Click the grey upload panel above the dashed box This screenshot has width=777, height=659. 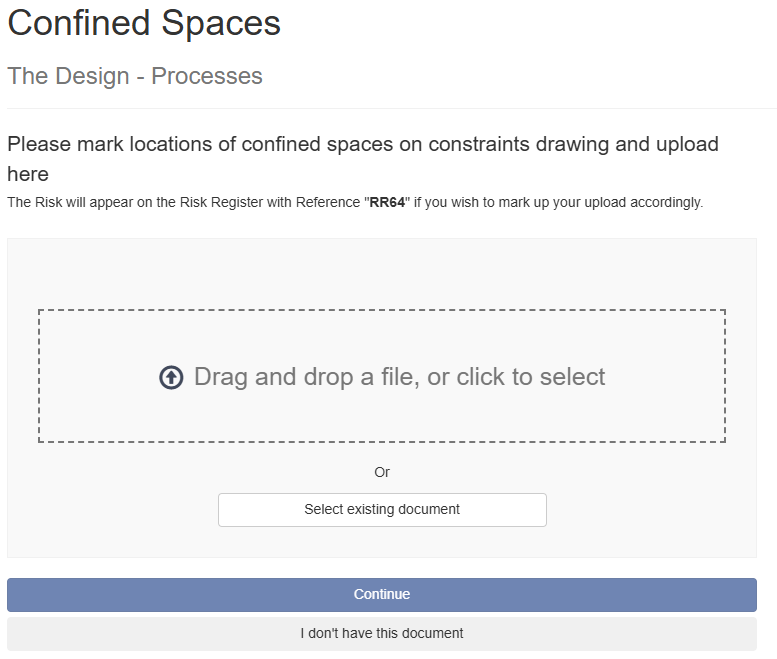click(382, 274)
